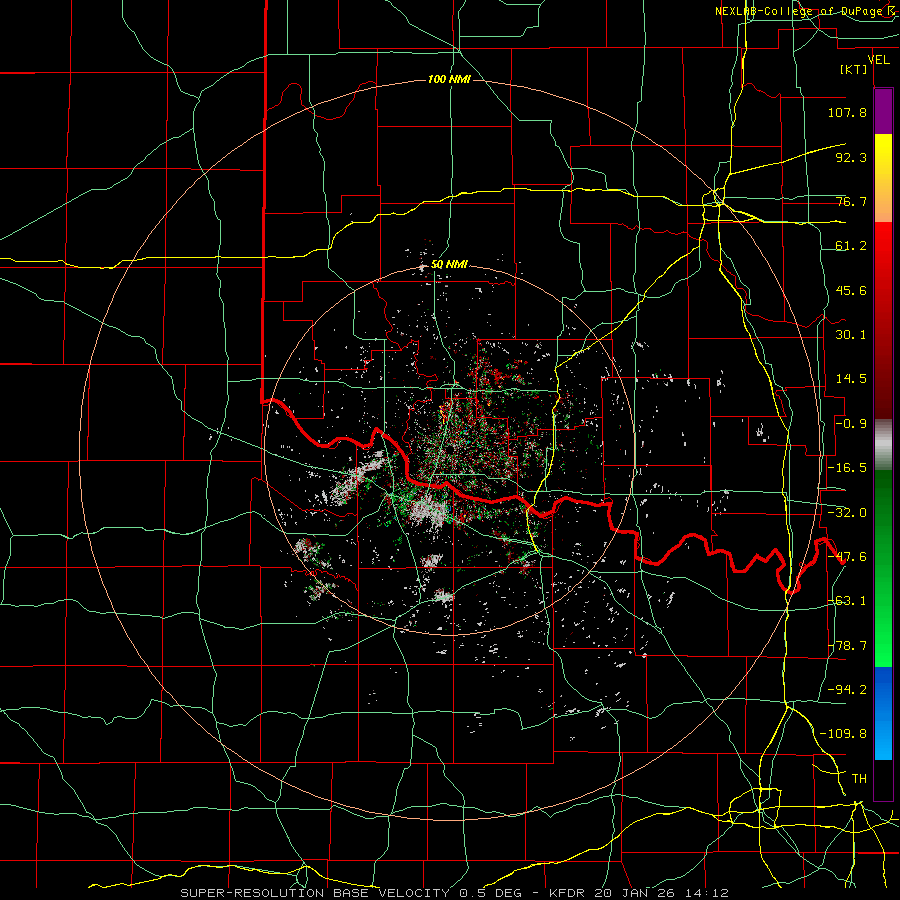Select the -109.8 velocity scale value
900x900 pixels.
[x=843, y=734]
